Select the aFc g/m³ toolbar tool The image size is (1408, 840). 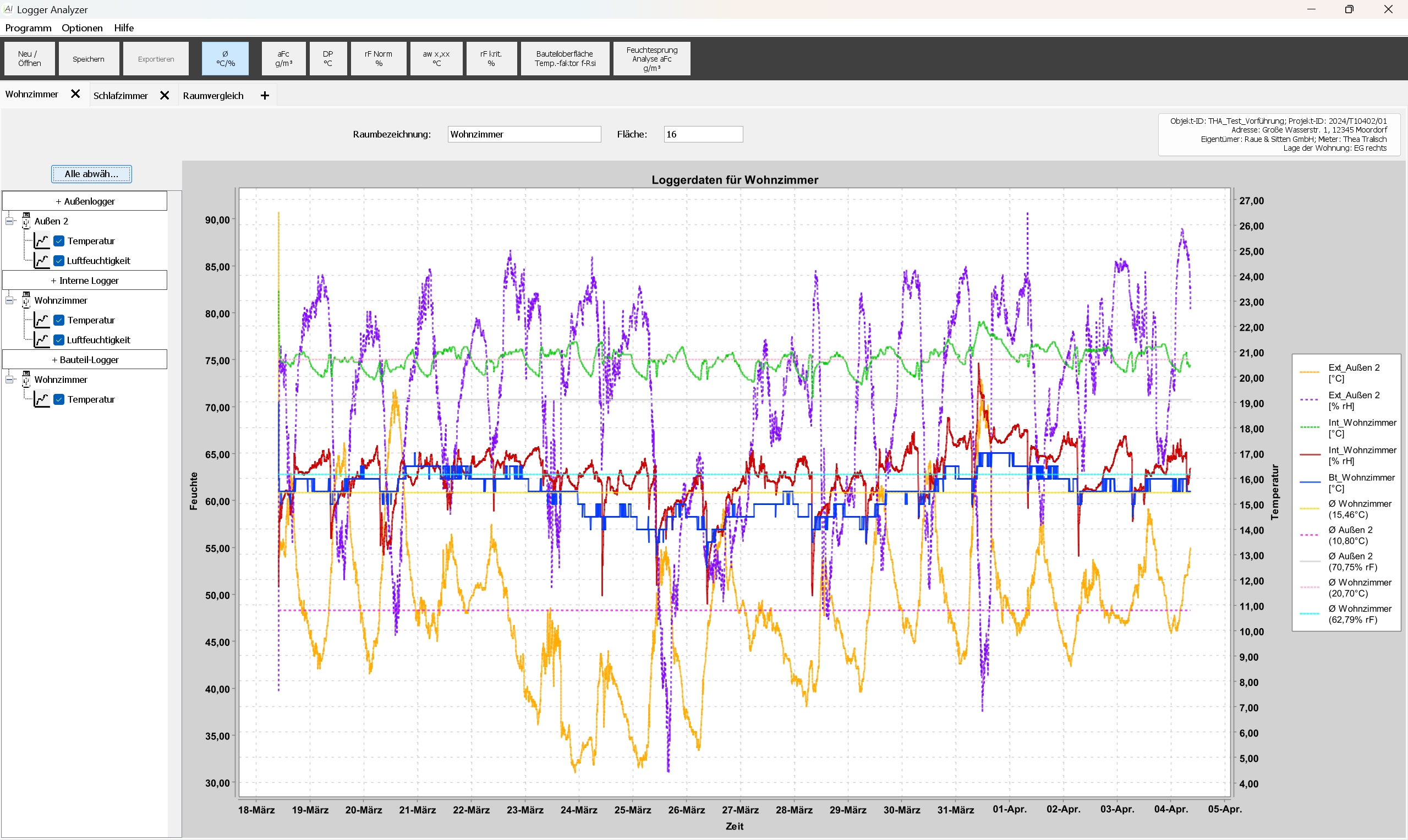pyautogui.click(x=283, y=58)
